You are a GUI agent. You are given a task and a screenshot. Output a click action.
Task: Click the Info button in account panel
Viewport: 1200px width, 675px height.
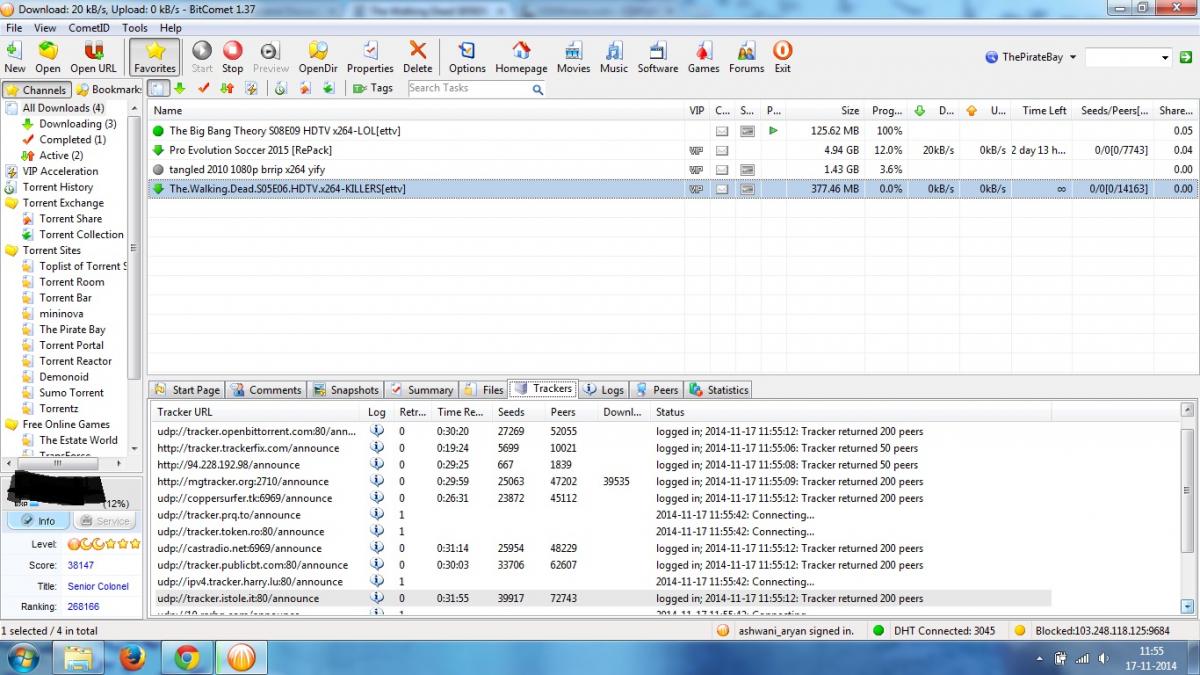[38, 521]
